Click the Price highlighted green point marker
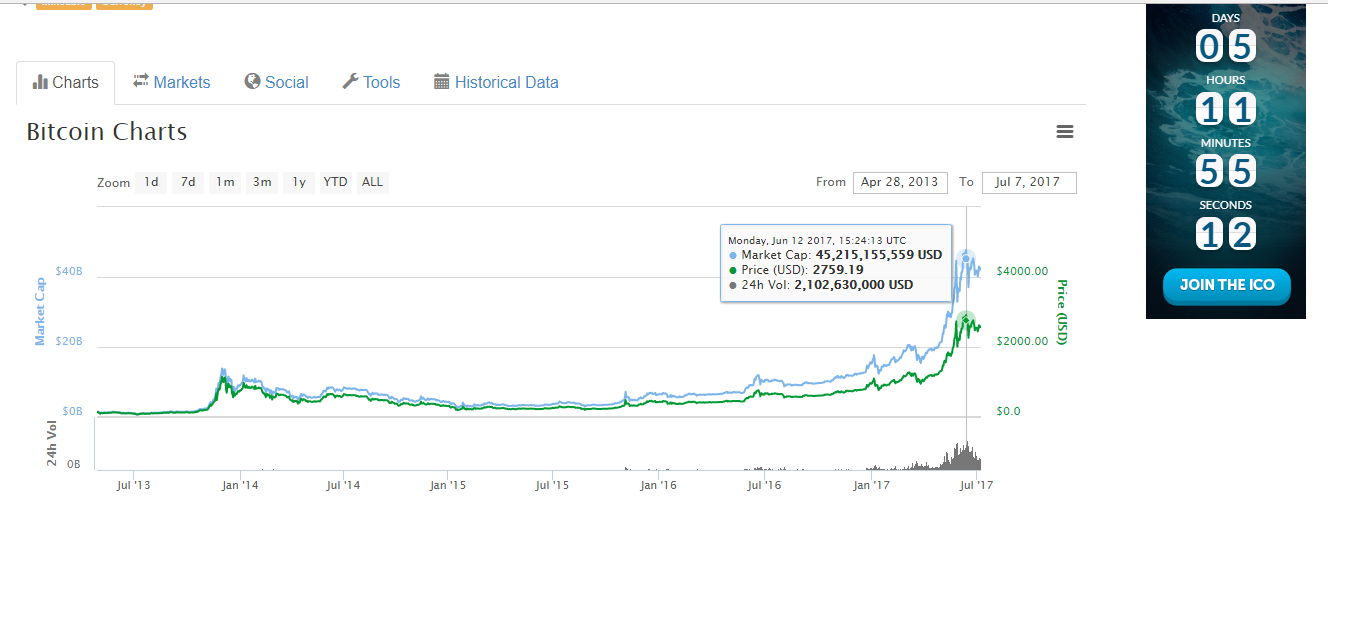1360x624 pixels. (x=966, y=321)
